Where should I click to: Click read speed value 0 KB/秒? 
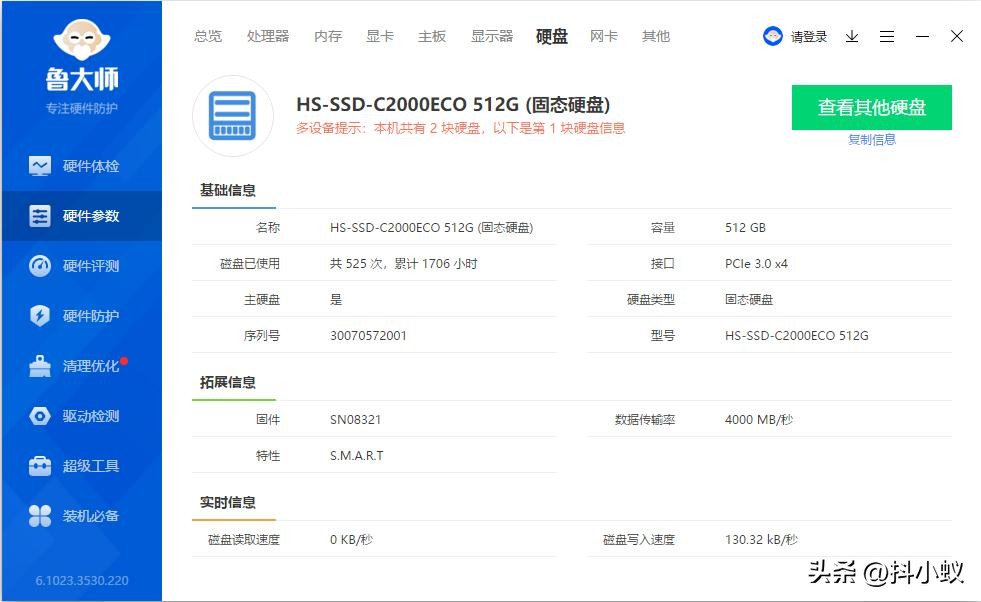point(352,539)
